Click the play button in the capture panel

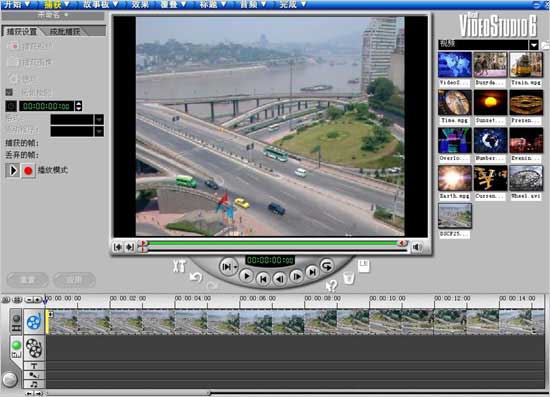click(13, 171)
